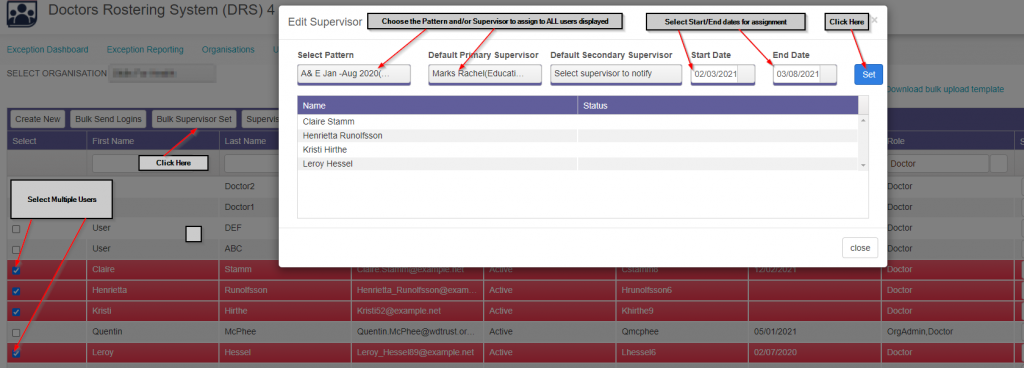
Task: Sort by the Status column header in dialog
Action: click(x=717, y=105)
